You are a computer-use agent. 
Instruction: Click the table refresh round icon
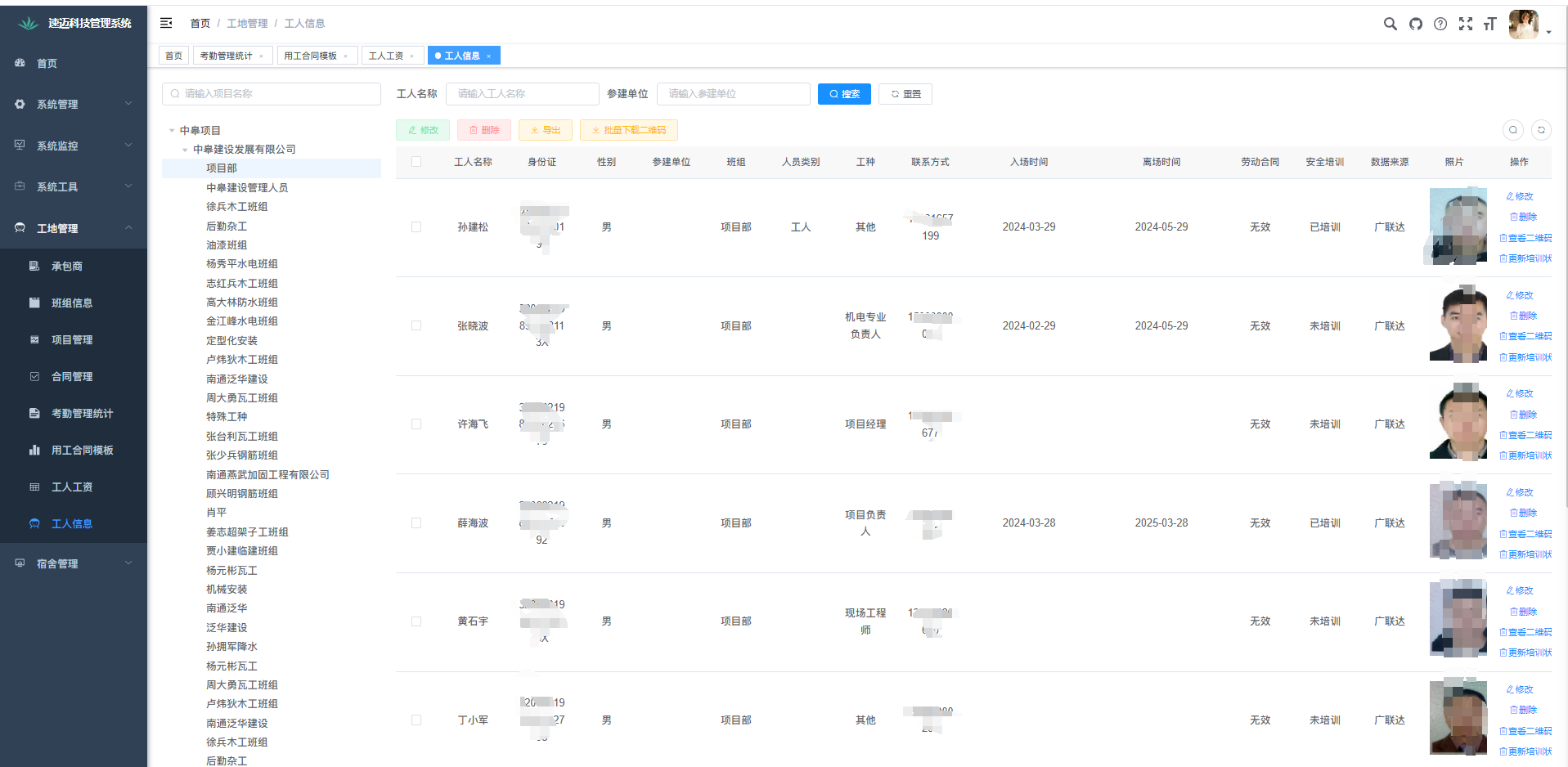click(1541, 130)
